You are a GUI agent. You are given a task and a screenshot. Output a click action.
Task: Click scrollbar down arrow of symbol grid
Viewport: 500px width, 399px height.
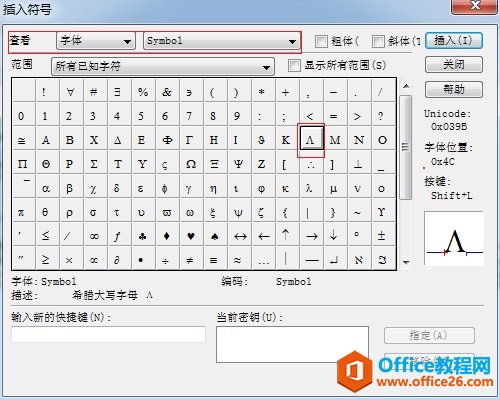[x=406, y=262]
